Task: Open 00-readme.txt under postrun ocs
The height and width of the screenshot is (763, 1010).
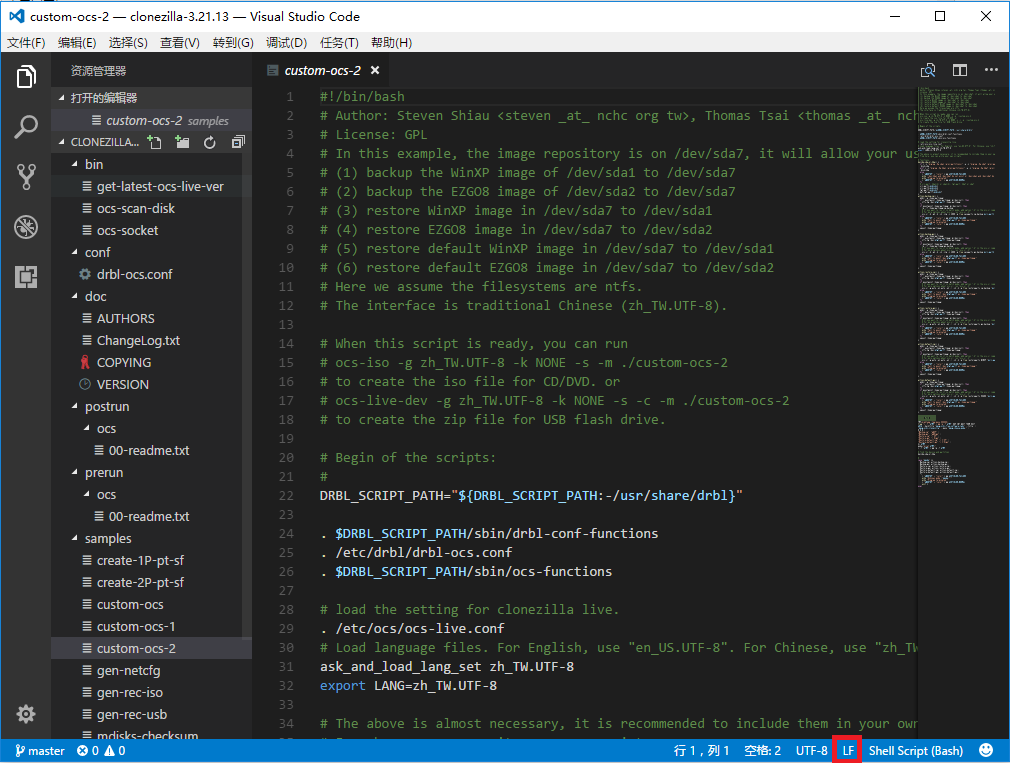Action: tap(149, 451)
